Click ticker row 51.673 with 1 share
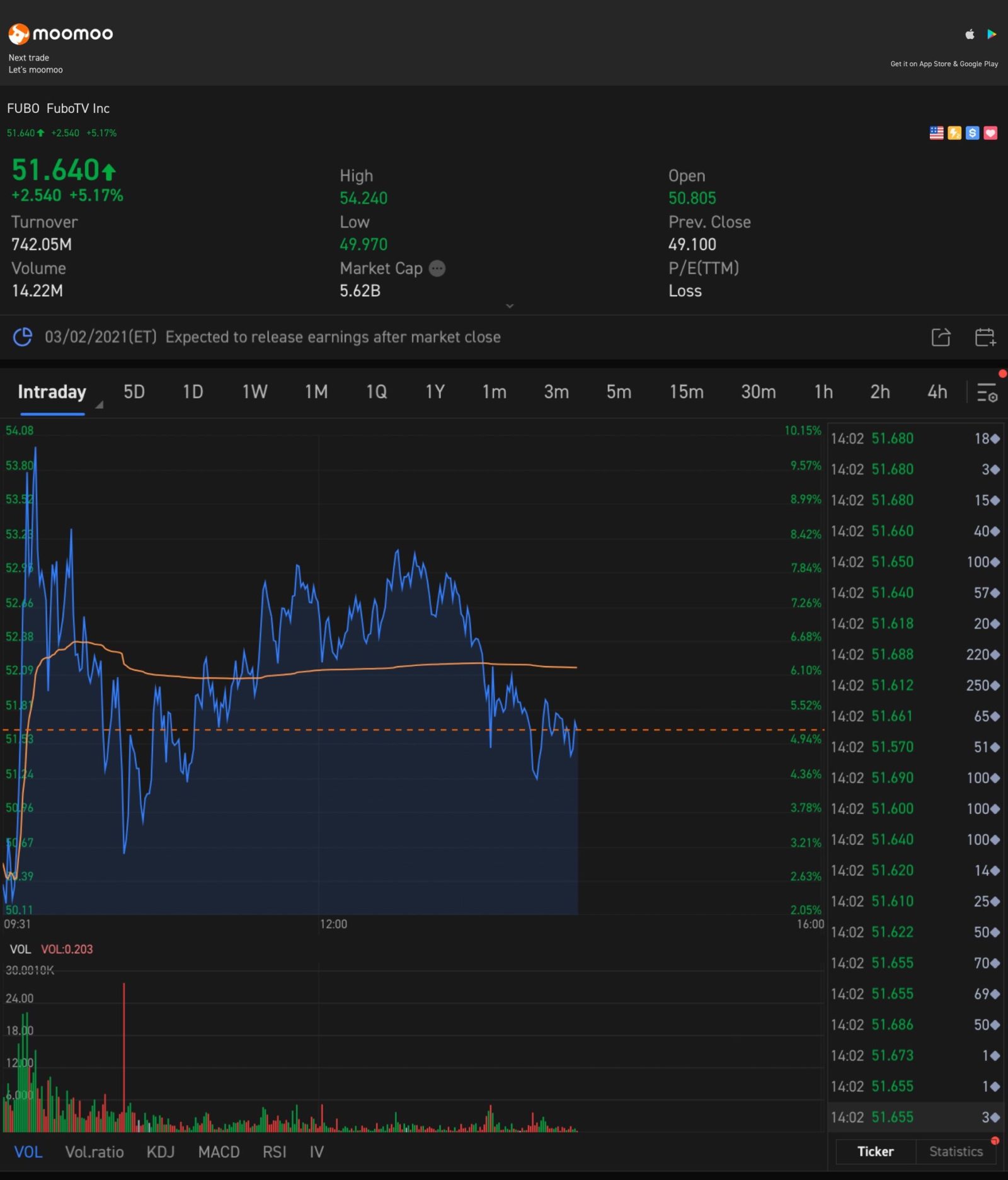The height and width of the screenshot is (1180, 1008). tap(915, 1055)
